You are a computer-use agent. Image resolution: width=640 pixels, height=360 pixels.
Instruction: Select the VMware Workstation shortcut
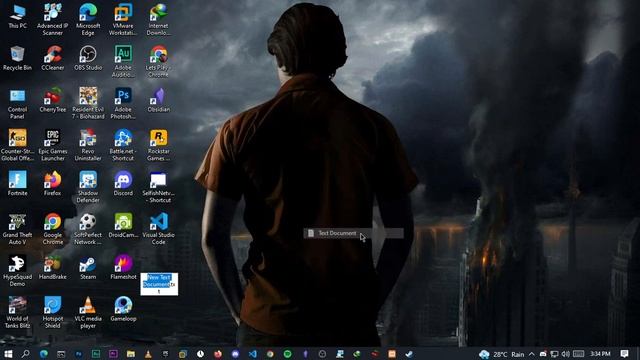point(123,19)
